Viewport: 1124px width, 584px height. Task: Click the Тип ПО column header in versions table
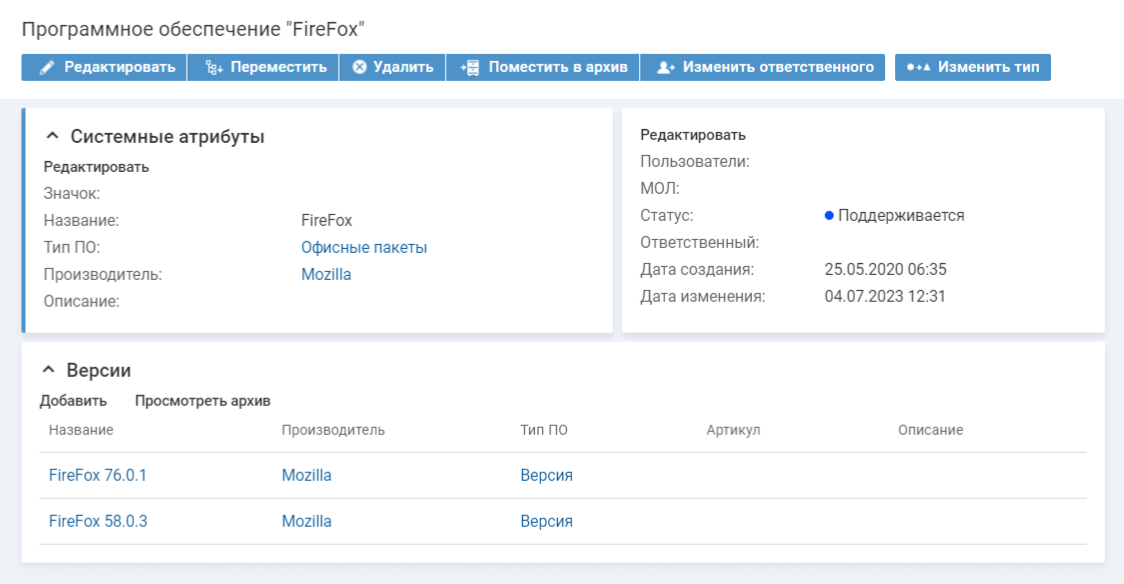pos(544,430)
